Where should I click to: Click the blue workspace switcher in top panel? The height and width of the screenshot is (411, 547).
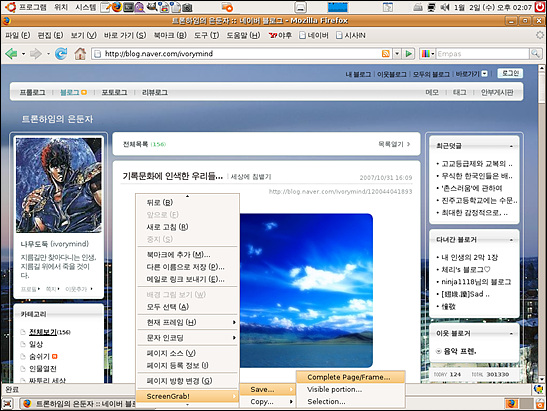point(338,7)
